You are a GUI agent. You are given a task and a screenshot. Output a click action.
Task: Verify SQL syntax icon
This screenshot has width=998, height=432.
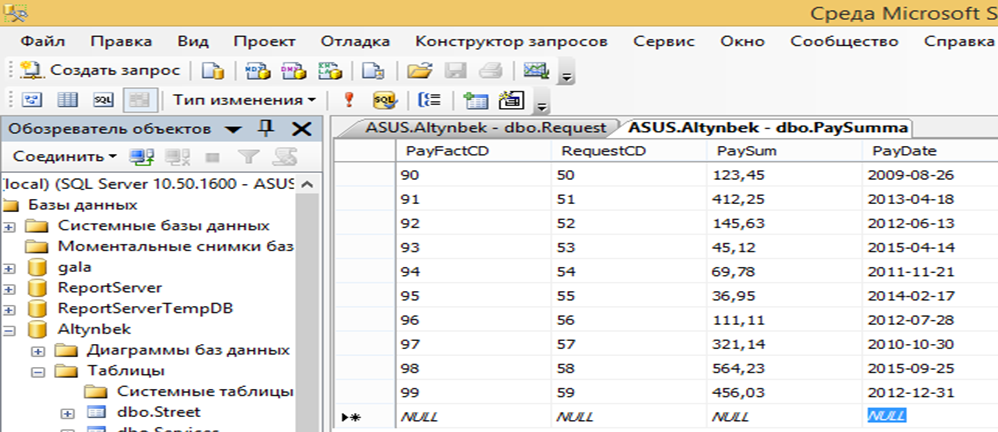[384, 100]
